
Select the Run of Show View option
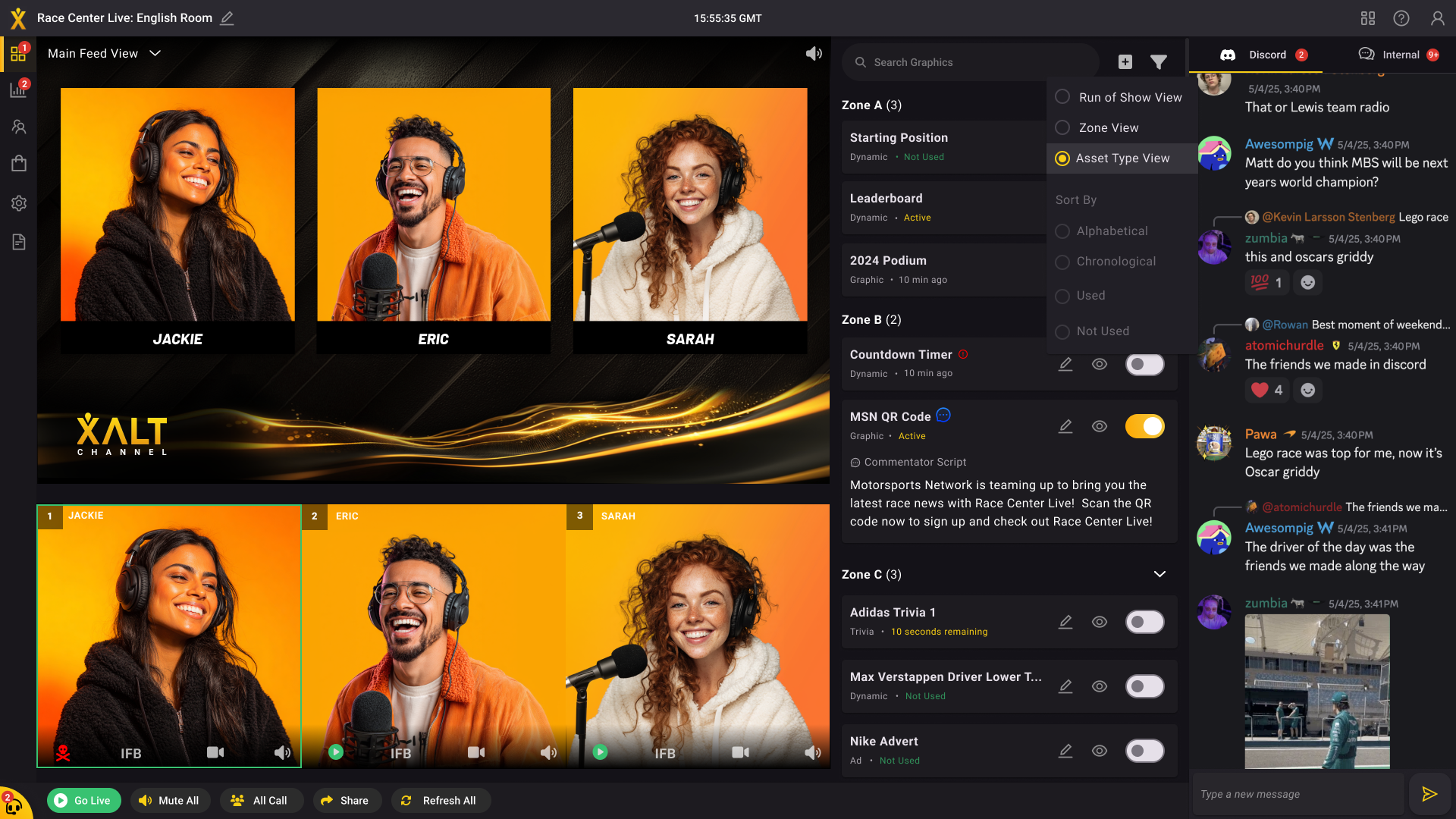tap(1062, 97)
